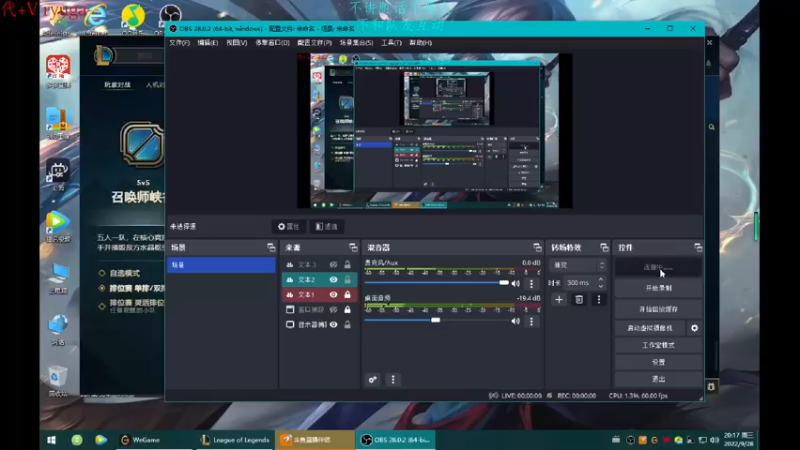The image size is (800, 450).
Task: Open the 工具(T) menu
Action: [391, 43]
